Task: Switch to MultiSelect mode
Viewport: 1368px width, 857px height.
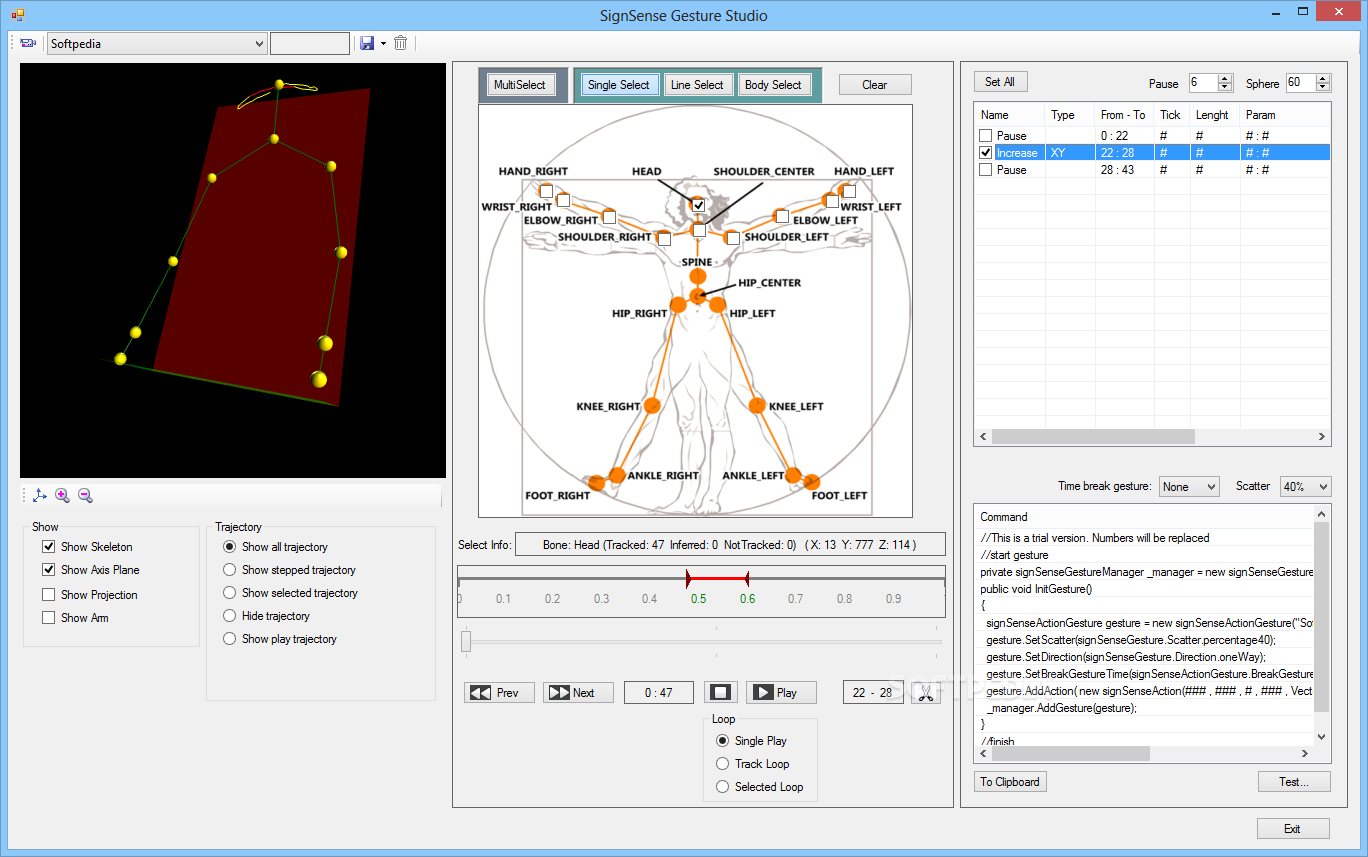Action: [x=520, y=85]
